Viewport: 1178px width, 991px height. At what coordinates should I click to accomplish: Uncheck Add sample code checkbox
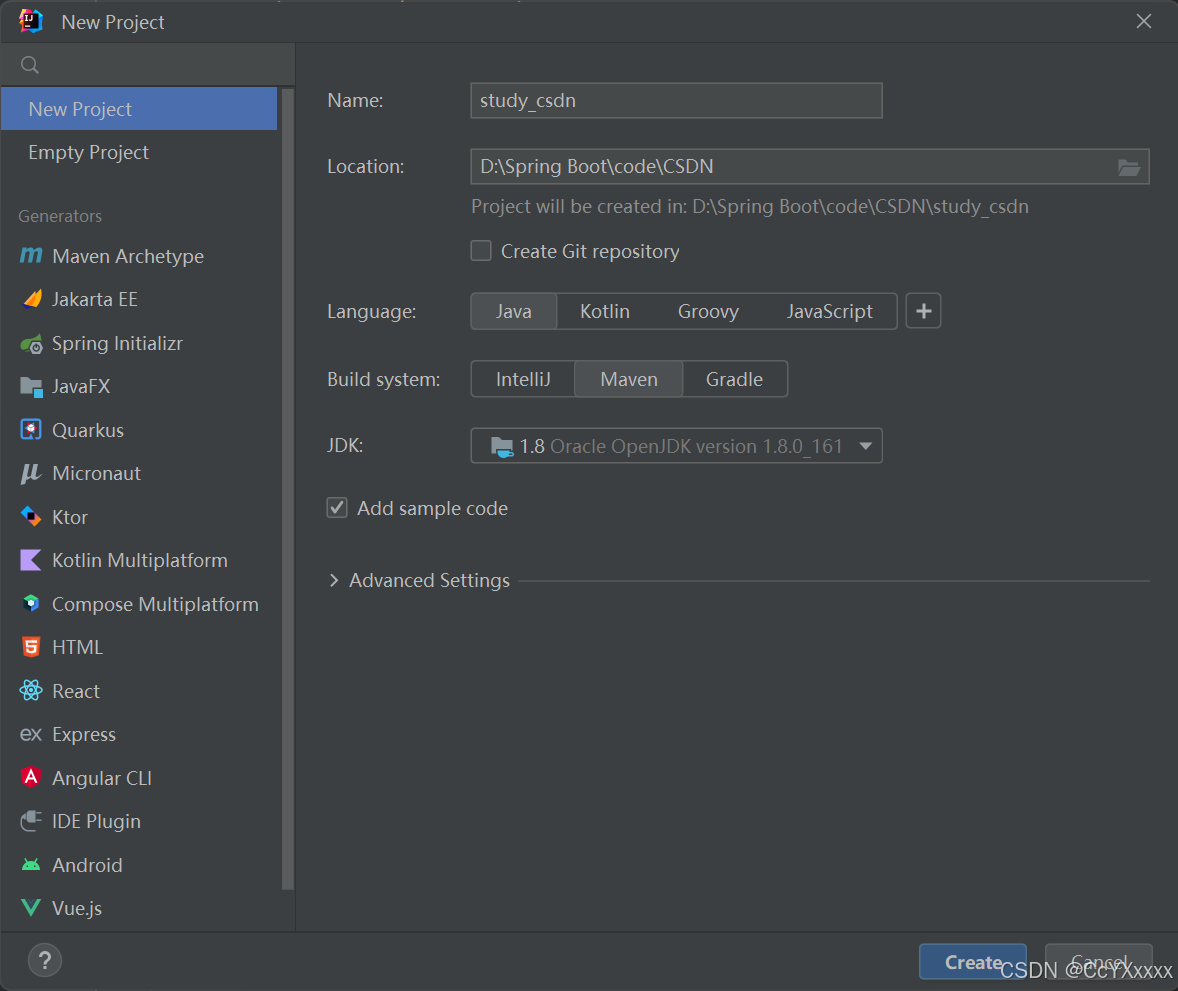click(x=337, y=508)
